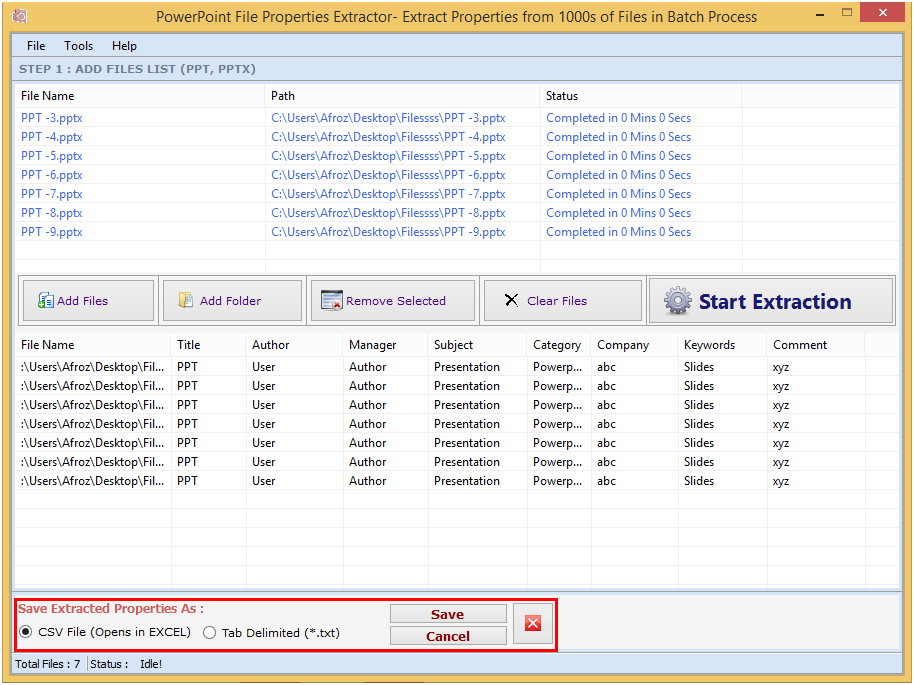The image size is (914, 685).
Task: Click Idle! status text
Action: point(151,663)
